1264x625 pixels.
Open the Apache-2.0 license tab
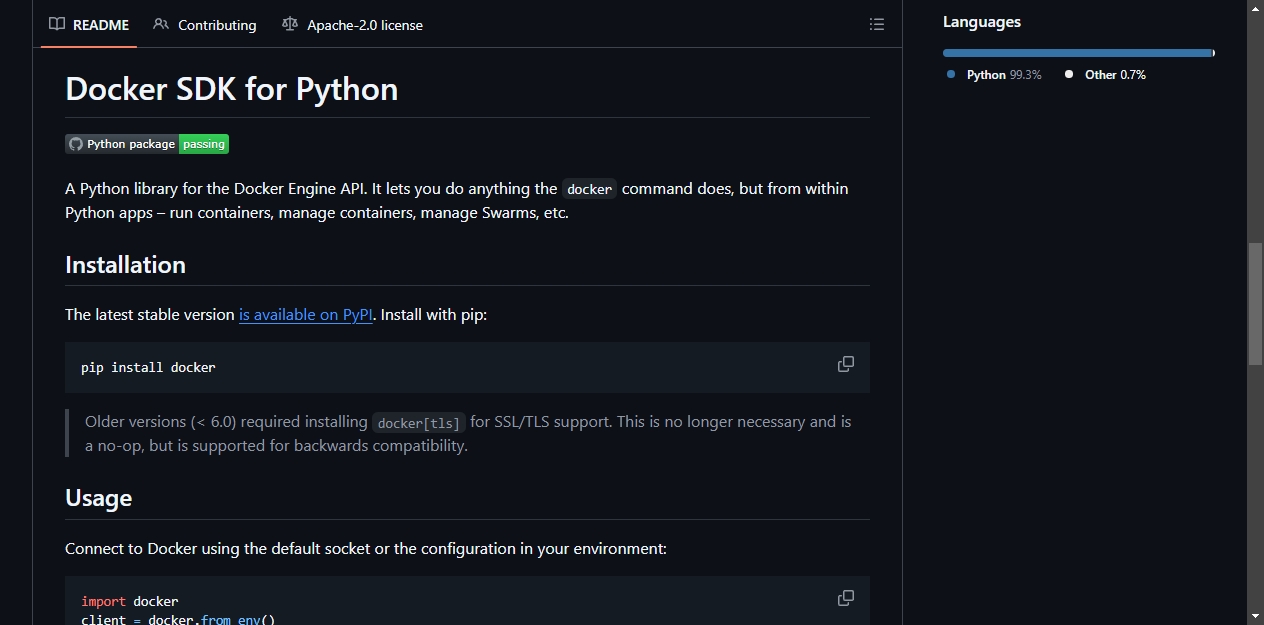pos(352,25)
